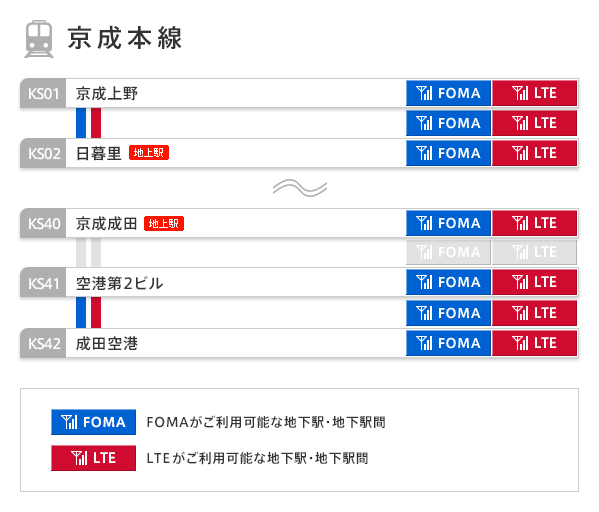The image size is (599, 512).
Task: Click the FOMA badge in the legend box
Action: [94, 422]
